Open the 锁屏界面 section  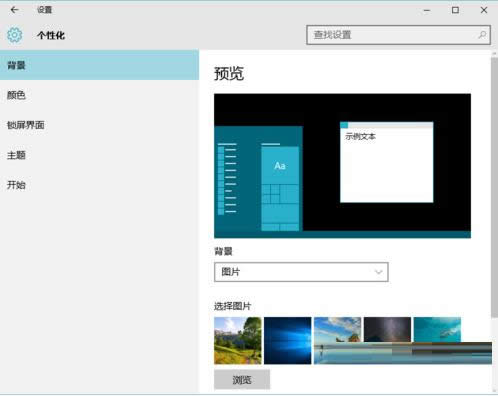(99, 125)
